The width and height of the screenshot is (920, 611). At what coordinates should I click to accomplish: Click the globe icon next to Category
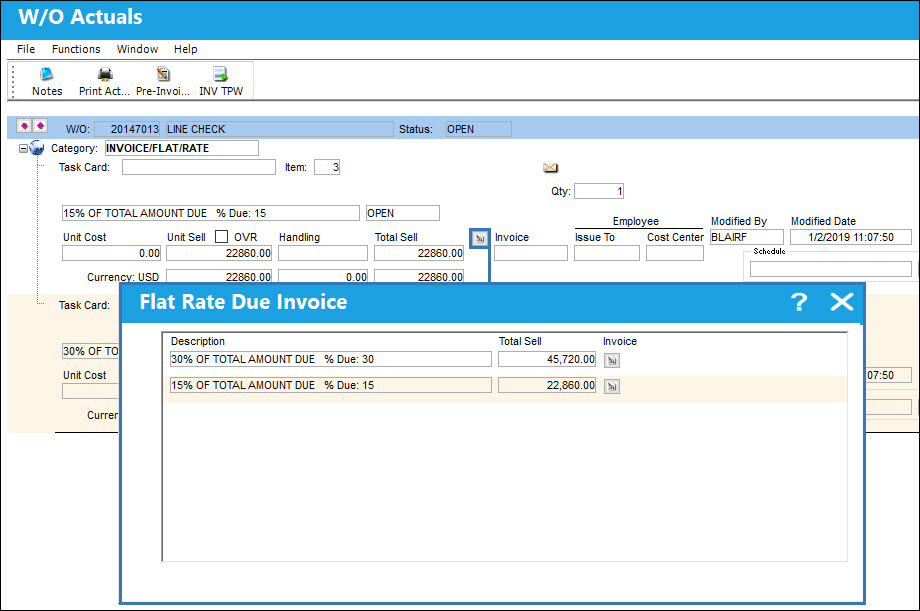[x=37, y=148]
